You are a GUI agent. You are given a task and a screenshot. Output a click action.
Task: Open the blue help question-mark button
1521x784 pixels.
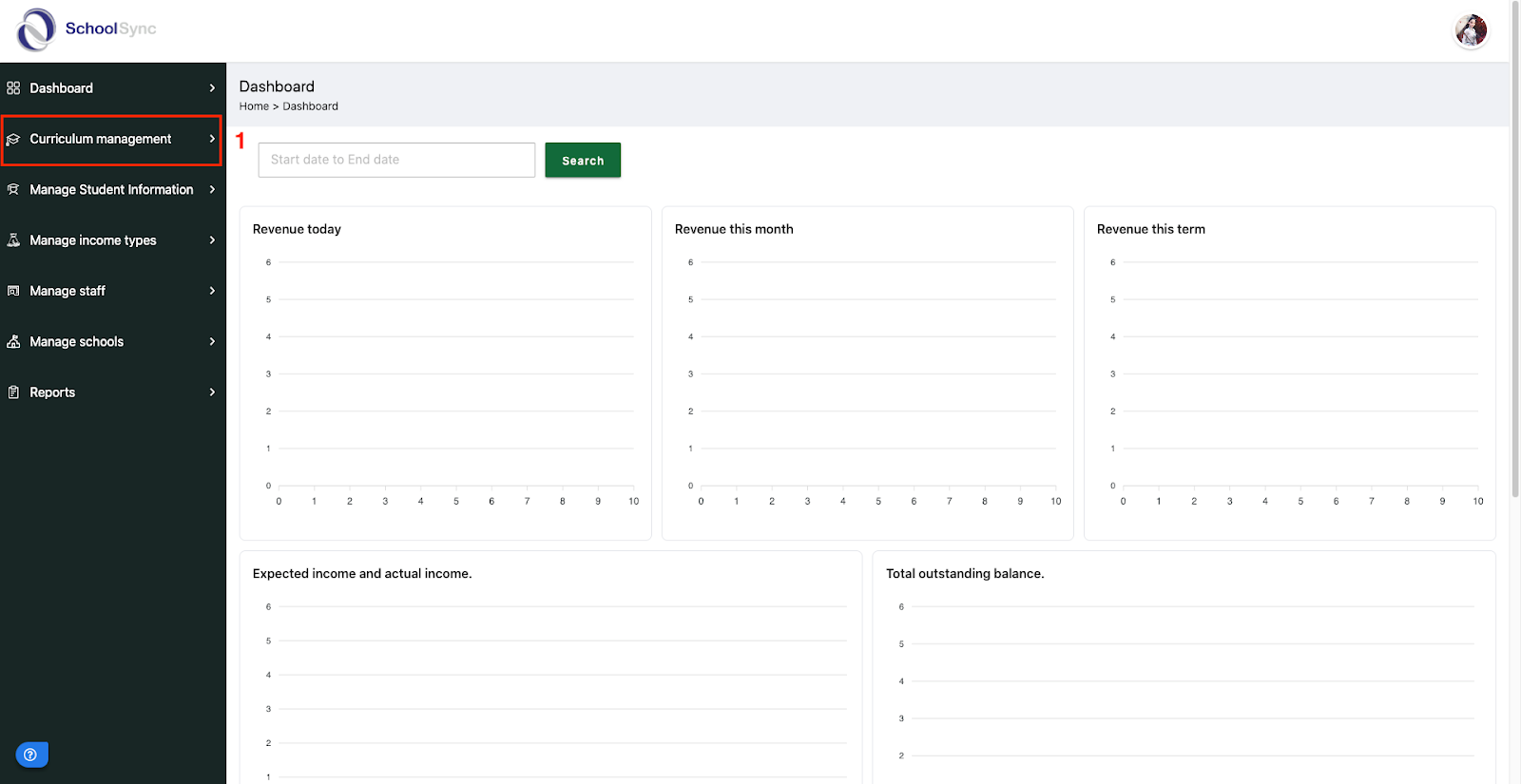[31, 755]
